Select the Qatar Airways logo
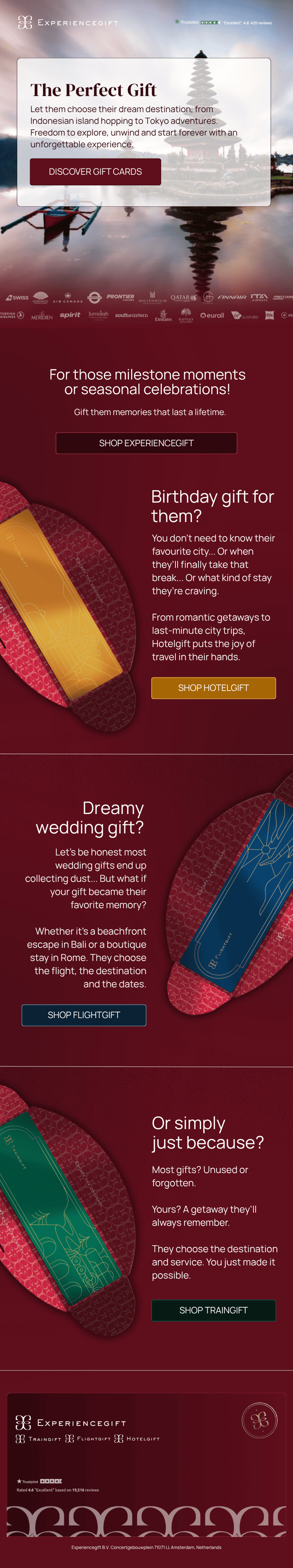Viewport: 293px width, 1568px height. coord(183,297)
